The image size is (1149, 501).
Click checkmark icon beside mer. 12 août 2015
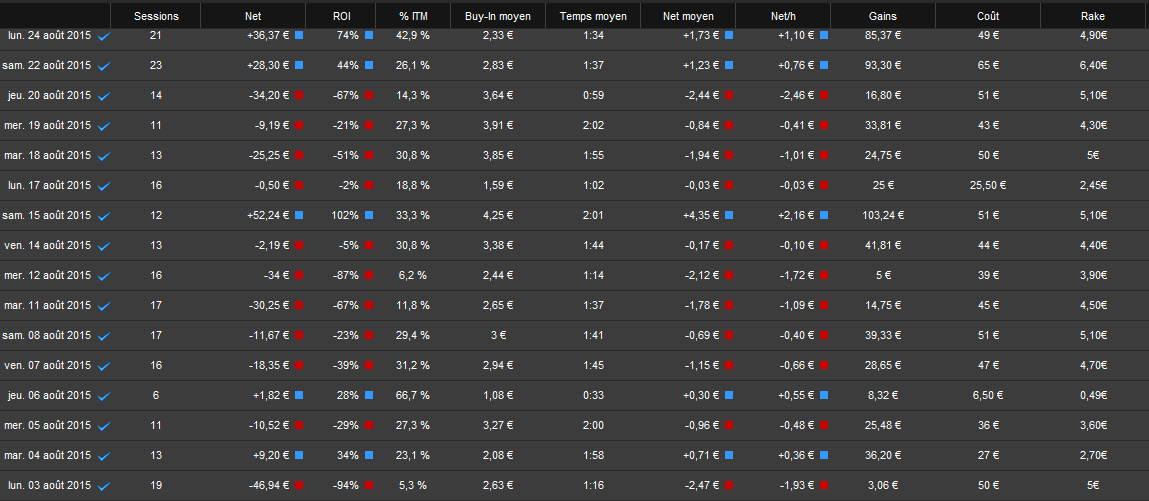104,276
